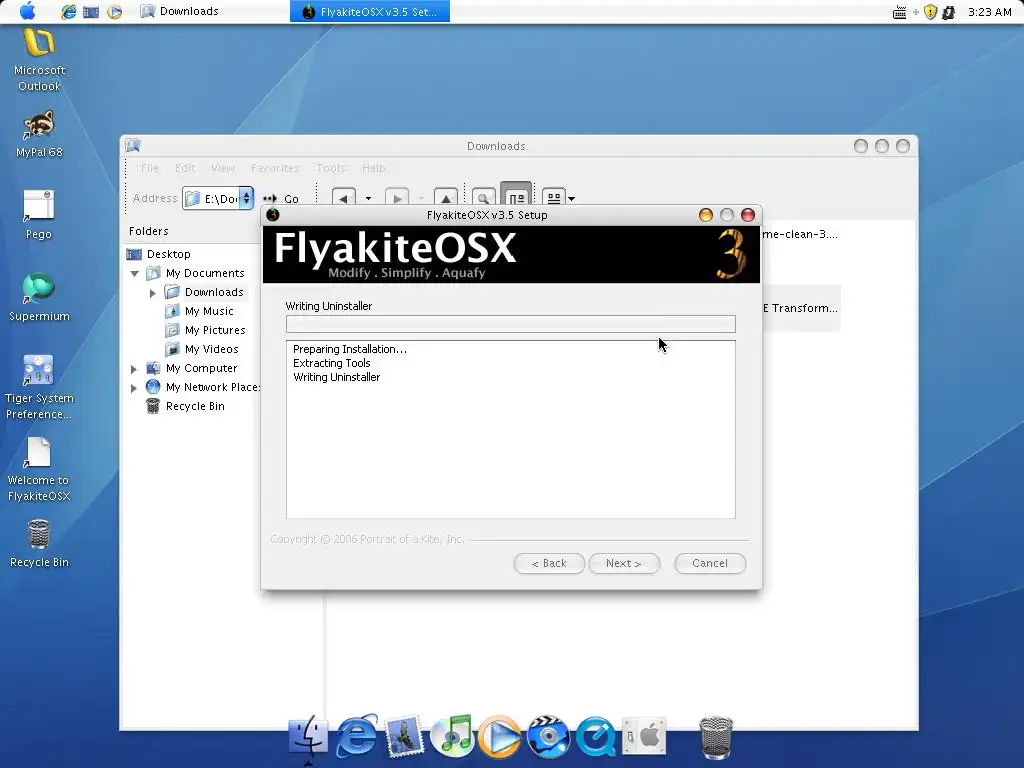Open Help menu in Downloads window
The image size is (1024, 768).
coord(374,168)
